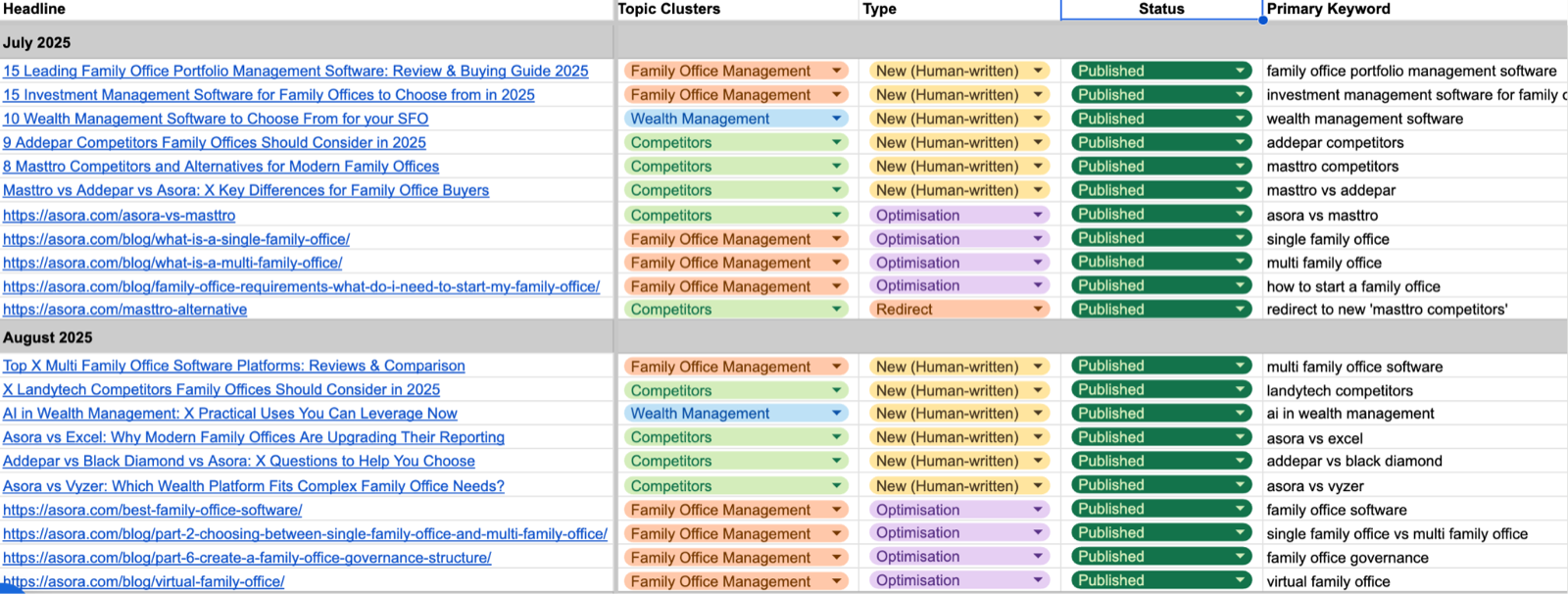The image size is (1568, 594).
Task: Expand Published status dropdown for part-6 governance-structure row
Action: pos(1241,557)
